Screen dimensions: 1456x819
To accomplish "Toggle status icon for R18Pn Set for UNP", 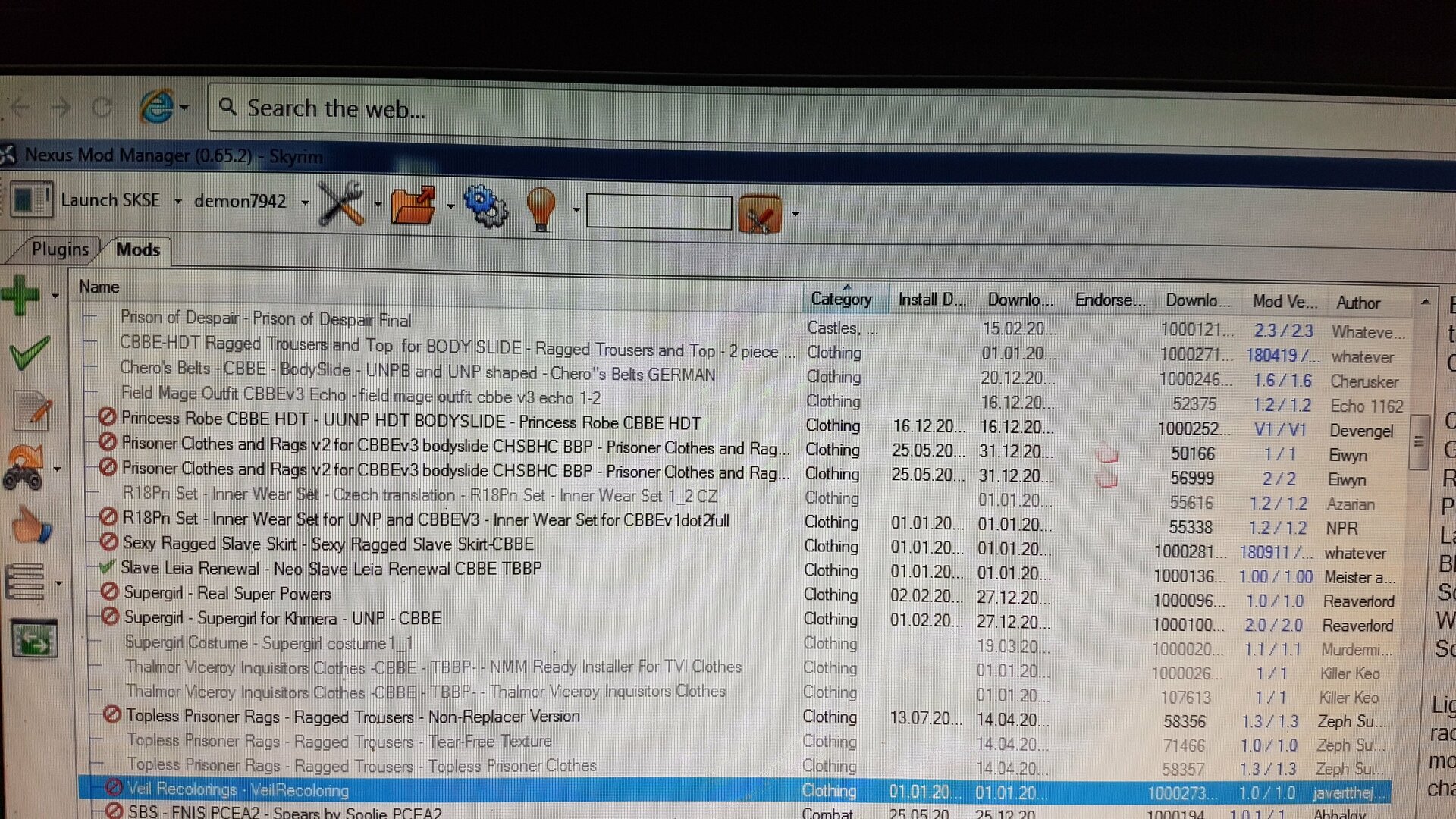I will [x=108, y=518].
